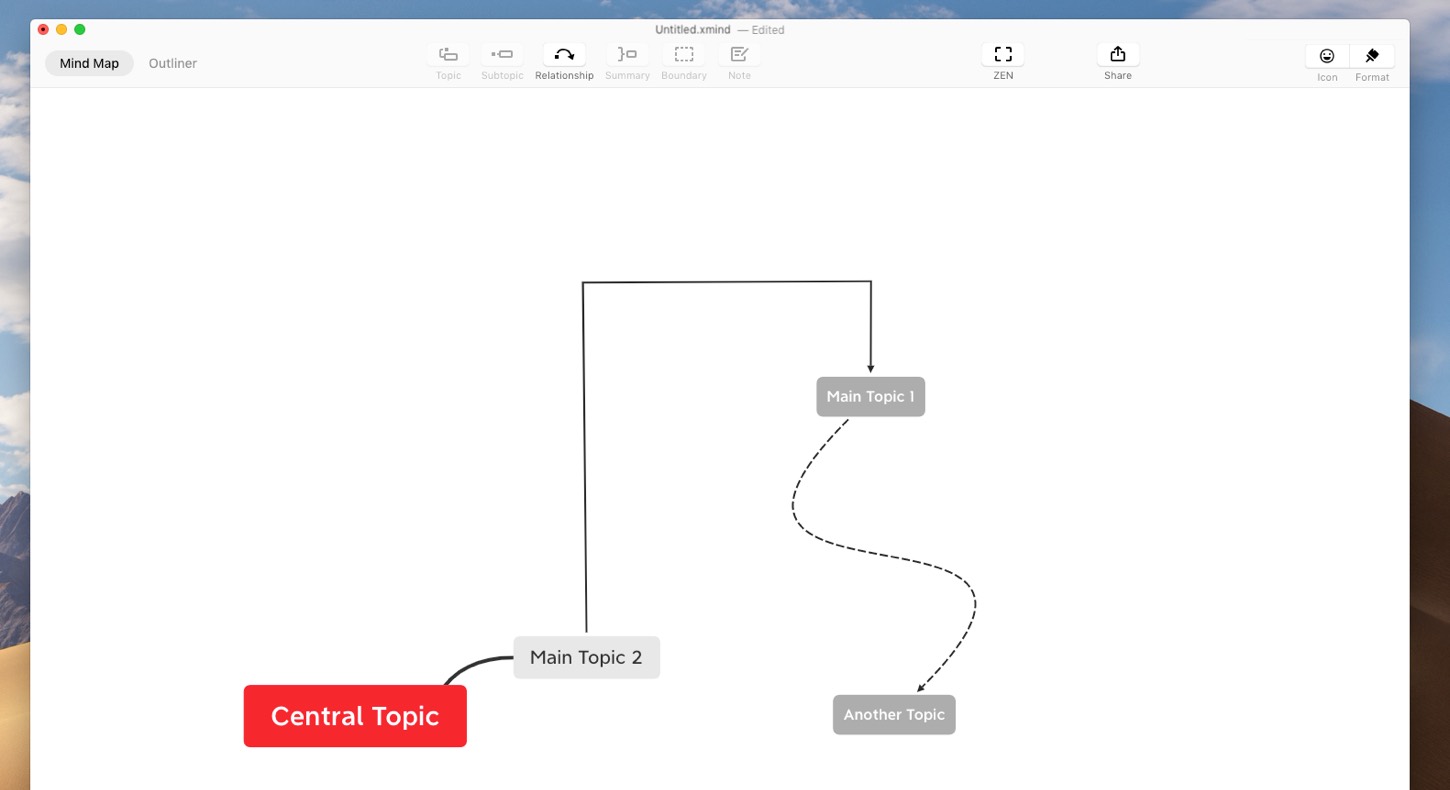1450x790 pixels.
Task: Enter ZEN mode
Action: click(x=1003, y=54)
